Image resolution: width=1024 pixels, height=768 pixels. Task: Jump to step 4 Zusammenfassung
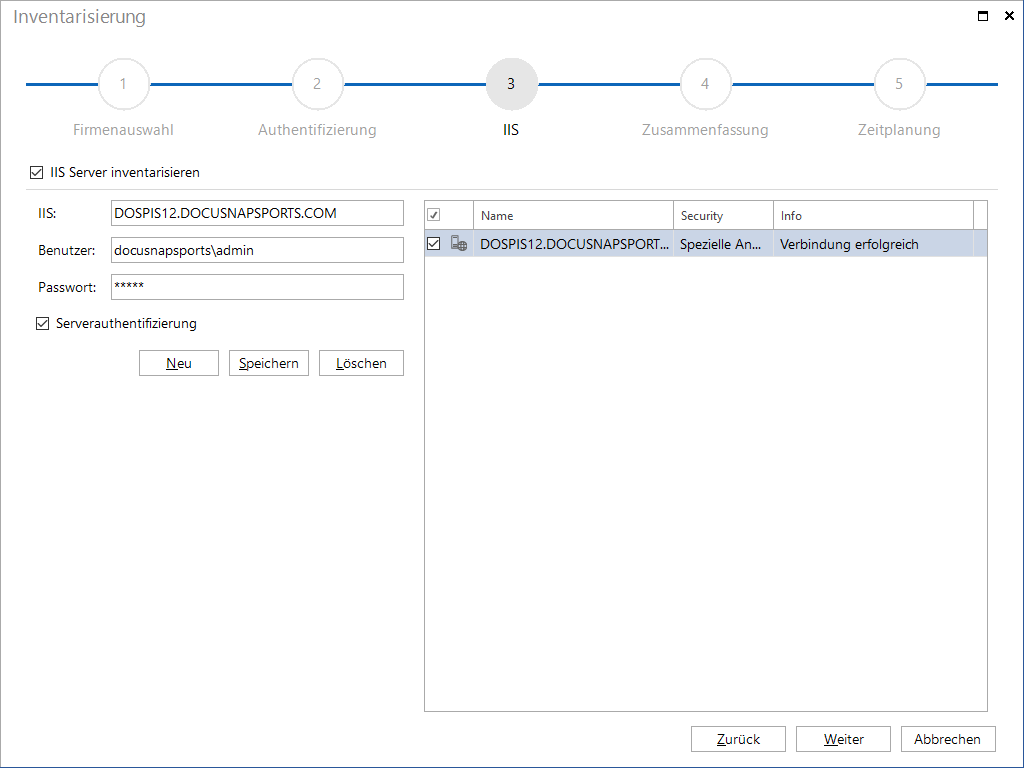coord(705,84)
